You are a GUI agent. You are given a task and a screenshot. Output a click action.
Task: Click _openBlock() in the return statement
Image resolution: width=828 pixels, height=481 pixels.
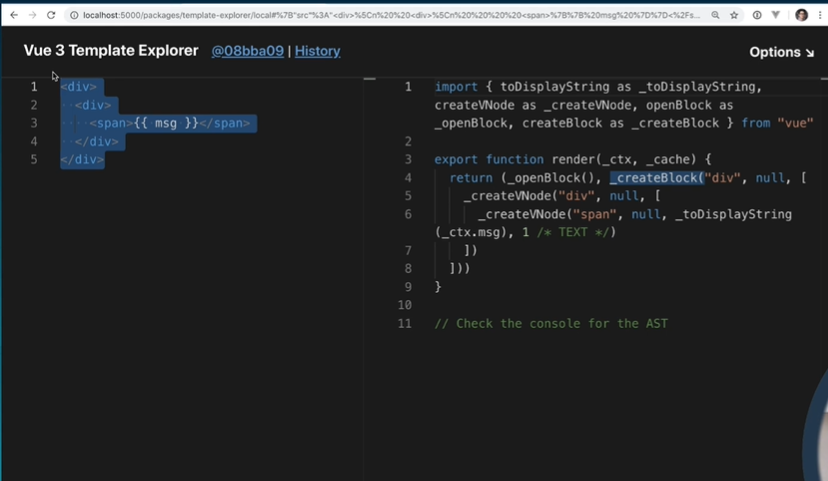tap(551, 178)
